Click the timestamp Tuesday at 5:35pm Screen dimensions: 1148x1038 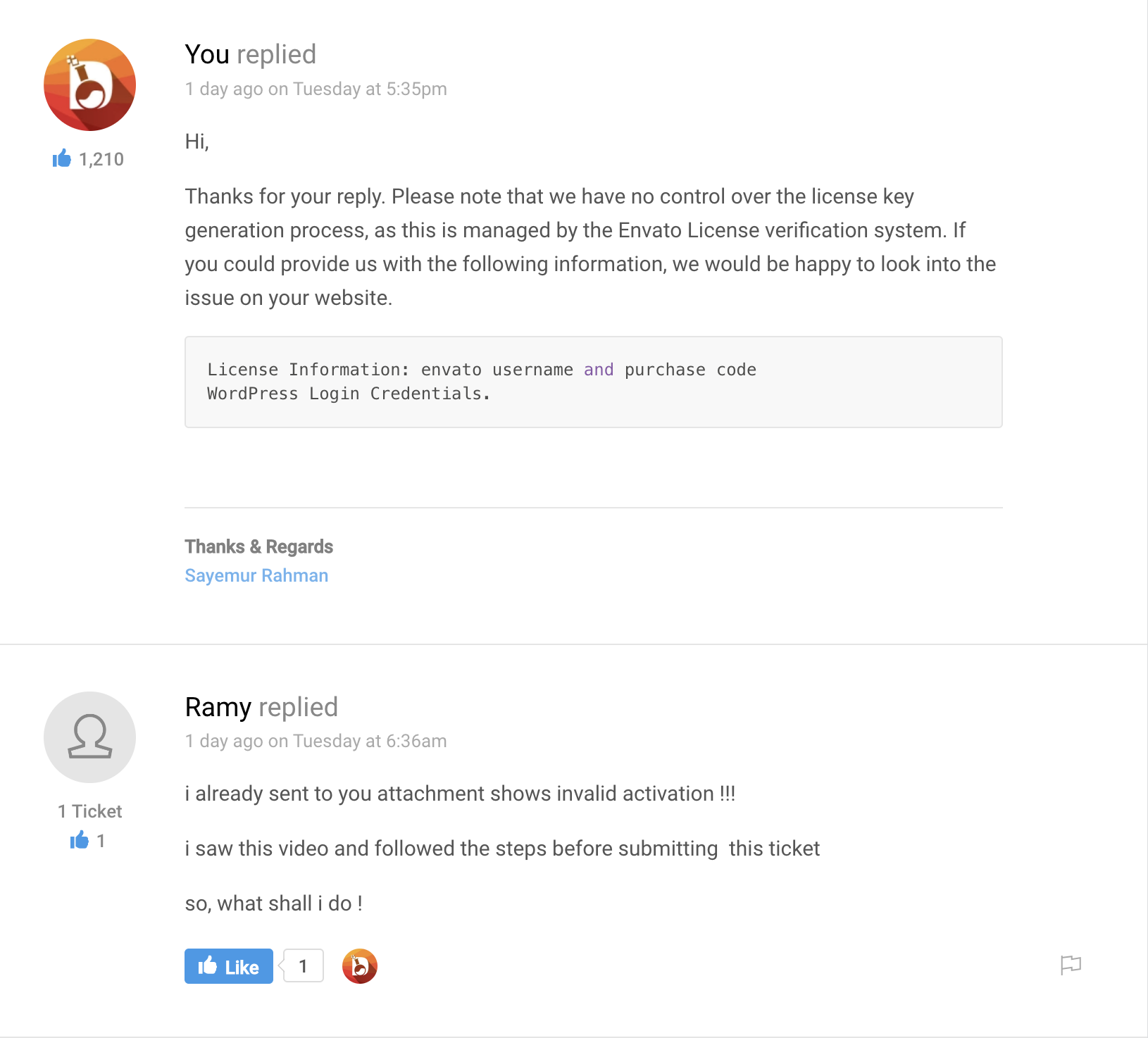click(x=370, y=89)
